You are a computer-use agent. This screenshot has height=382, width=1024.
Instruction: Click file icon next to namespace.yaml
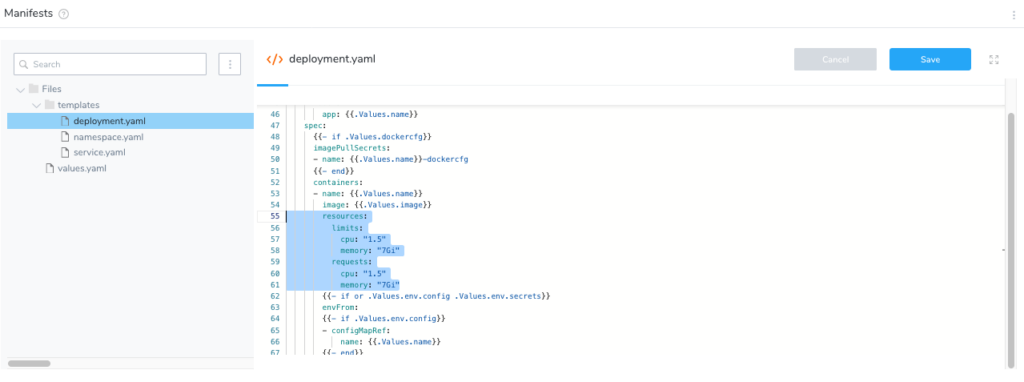pyautogui.click(x=65, y=136)
